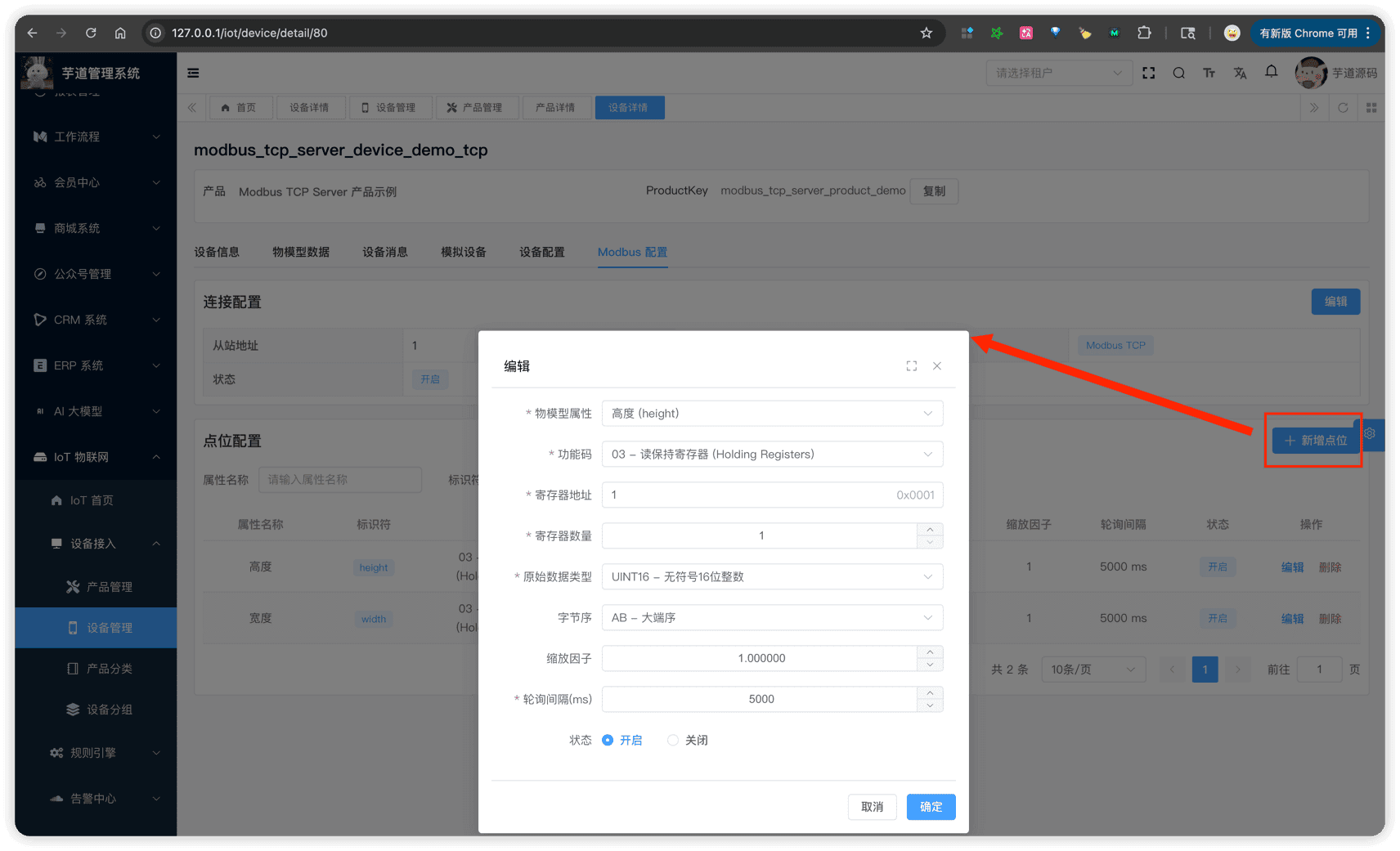
Task: Select the 开启 status radio button
Action: pos(608,740)
